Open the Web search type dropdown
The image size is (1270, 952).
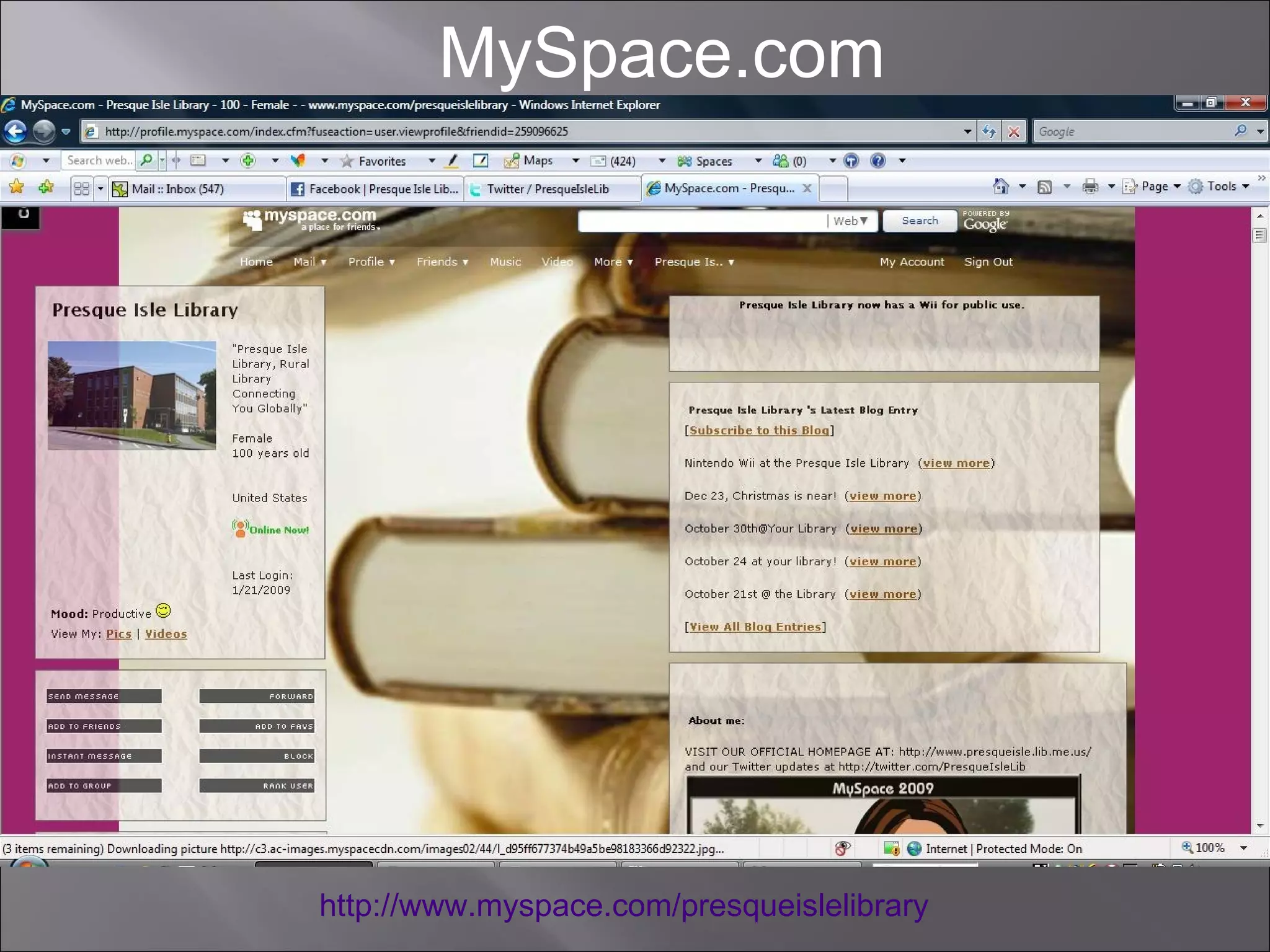click(851, 221)
